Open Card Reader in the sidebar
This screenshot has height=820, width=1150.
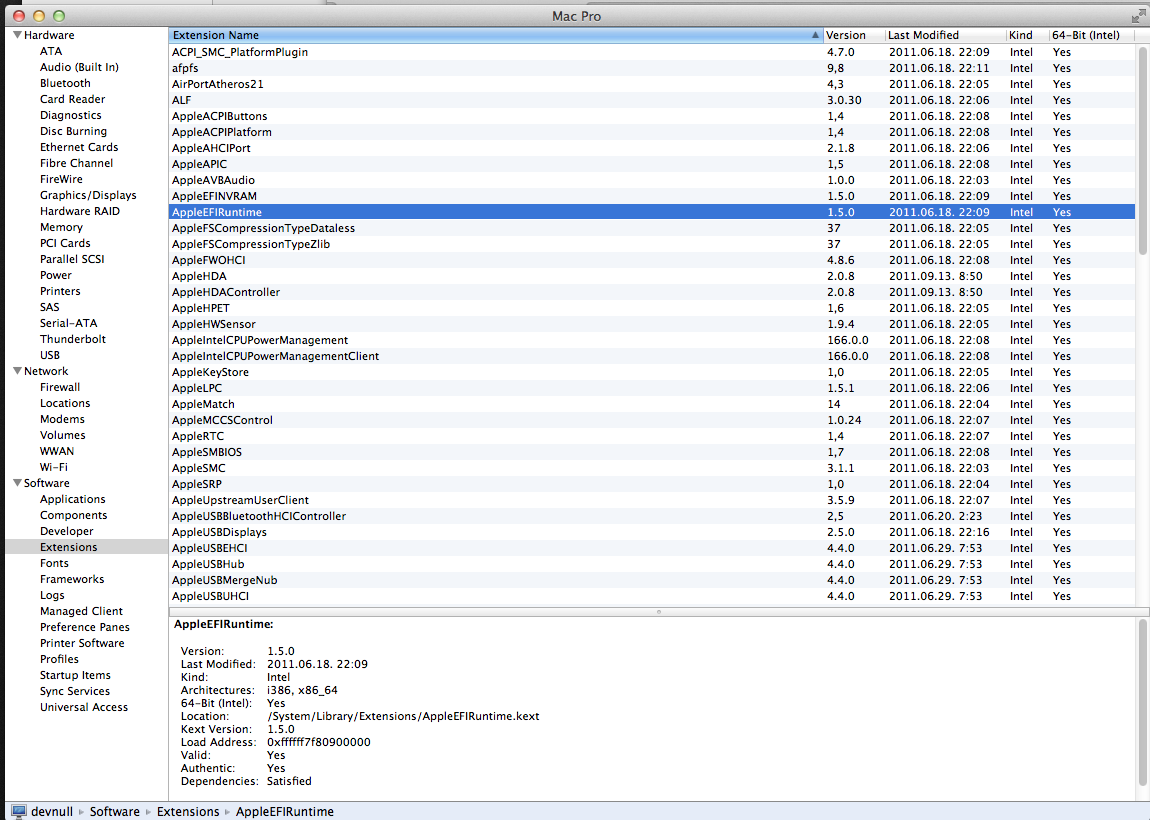click(x=73, y=99)
